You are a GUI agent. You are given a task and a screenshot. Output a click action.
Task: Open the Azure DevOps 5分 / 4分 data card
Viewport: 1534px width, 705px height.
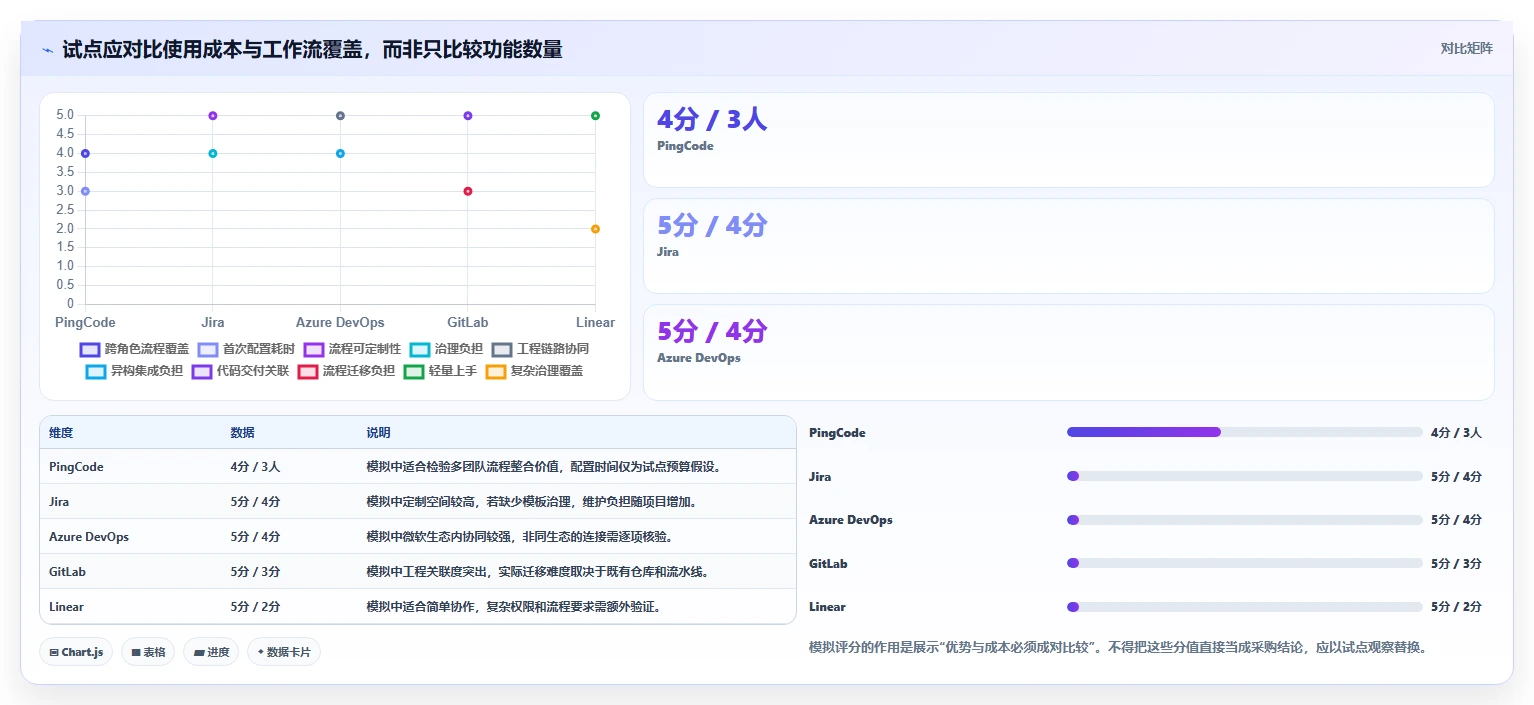pos(1068,352)
